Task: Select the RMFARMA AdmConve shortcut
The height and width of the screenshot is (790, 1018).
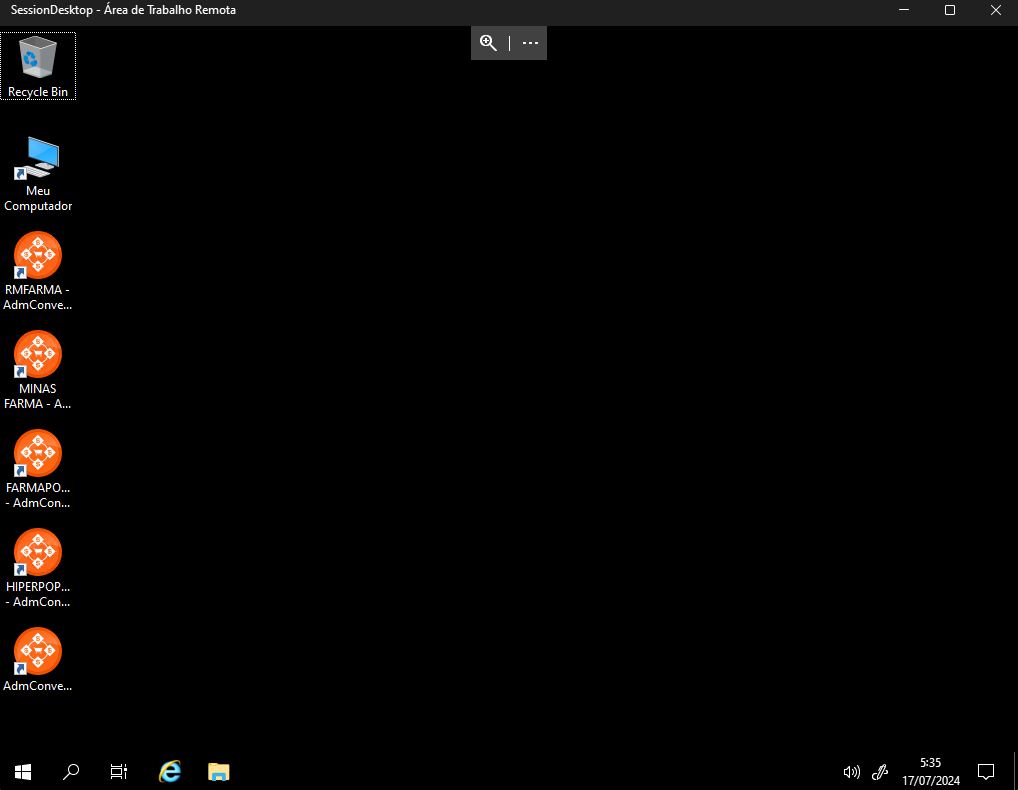Action: 38,256
